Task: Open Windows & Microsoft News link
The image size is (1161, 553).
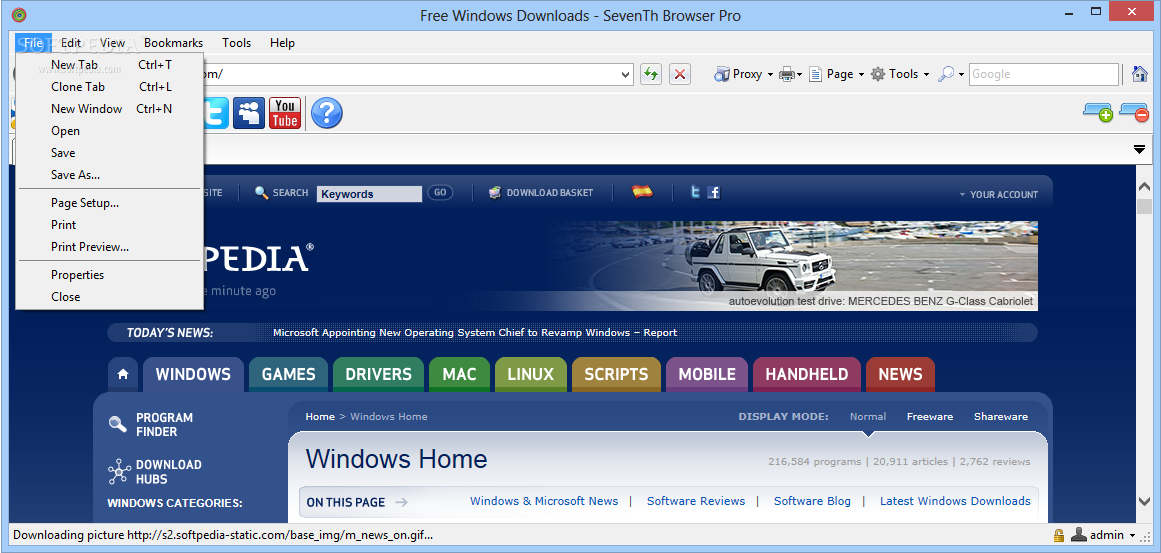Action: point(544,501)
